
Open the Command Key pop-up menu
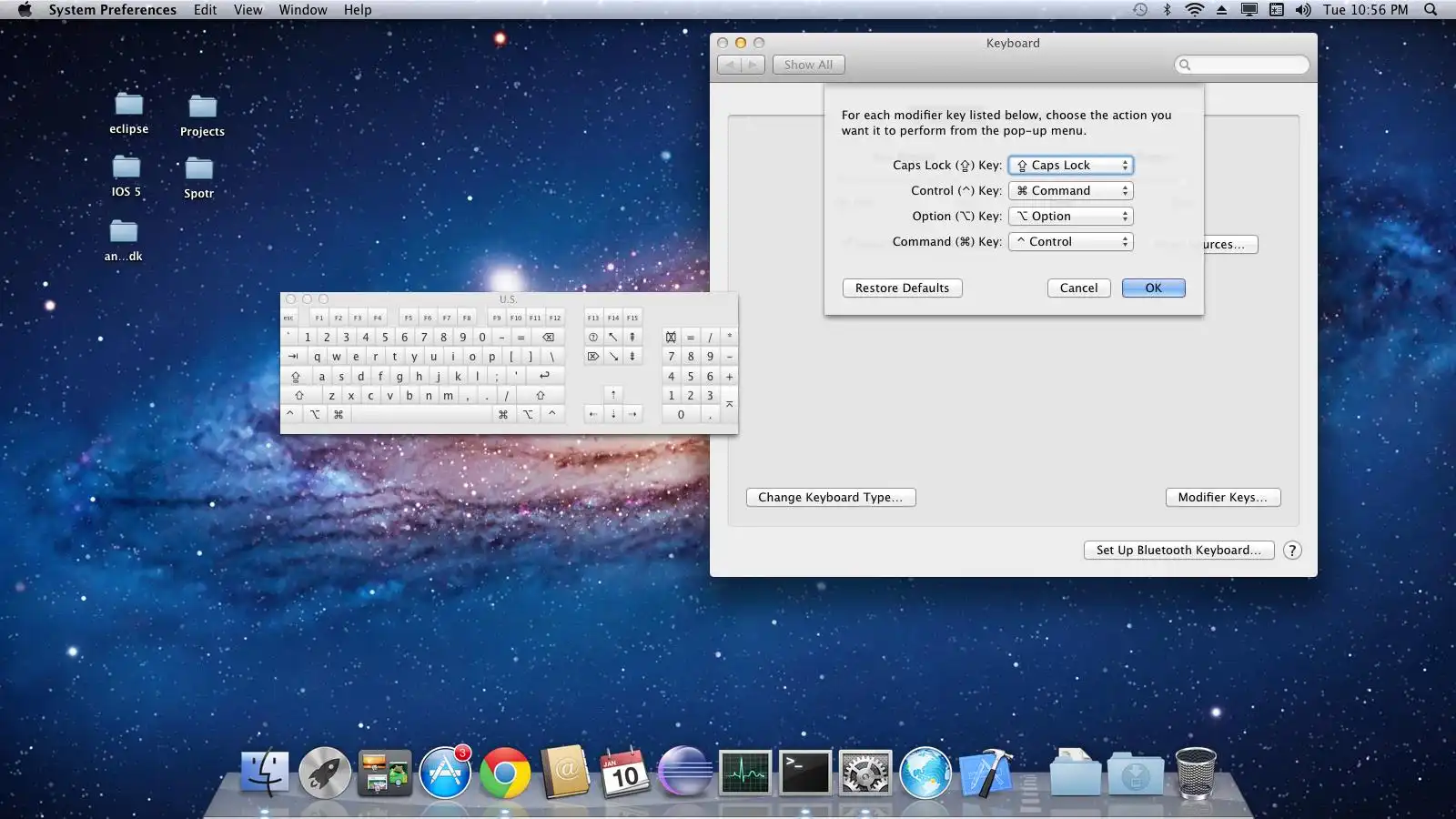[1071, 241]
